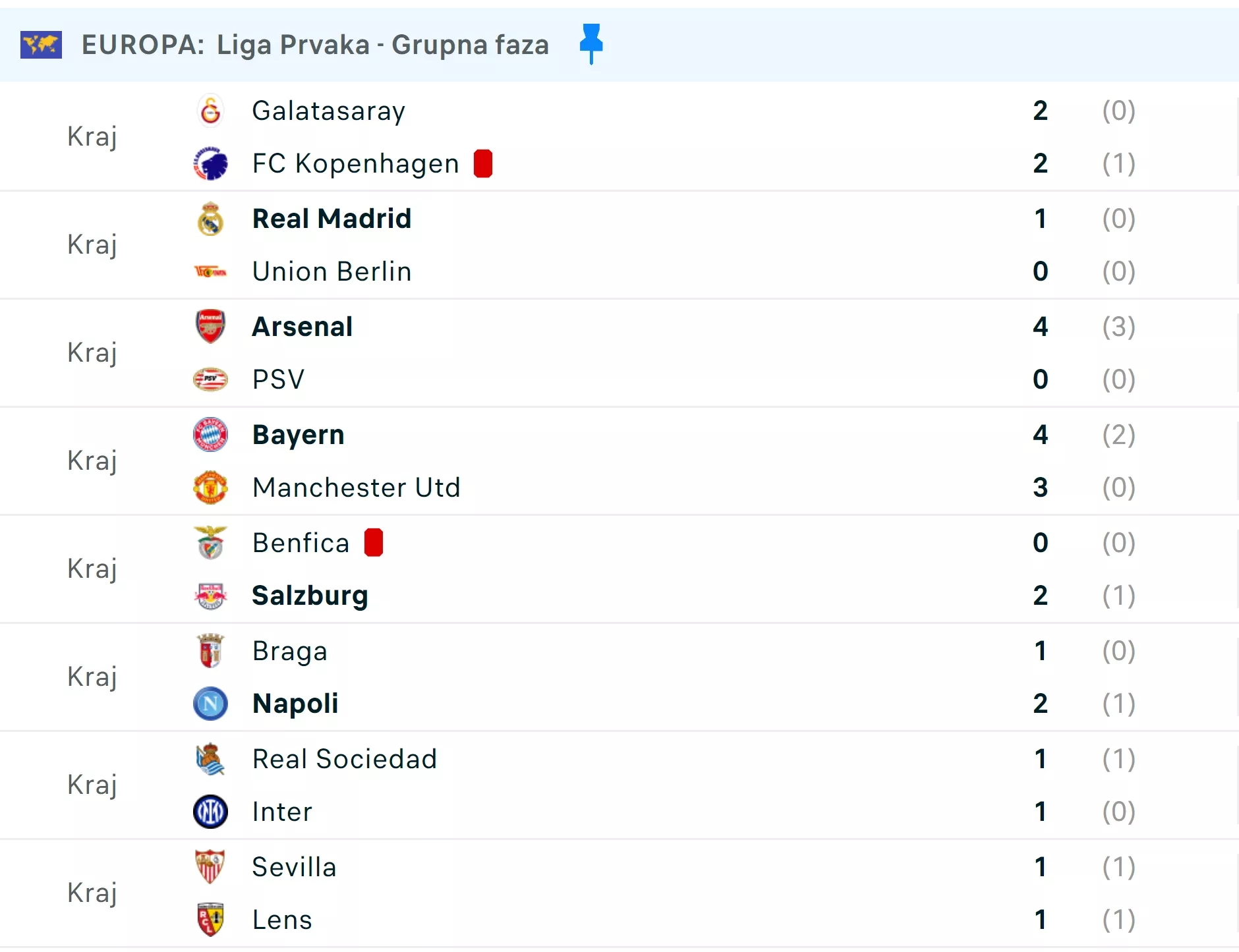Open the Union Berlin team name
Image resolution: width=1239 pixels, height=952 pixels.
point(331,271)
